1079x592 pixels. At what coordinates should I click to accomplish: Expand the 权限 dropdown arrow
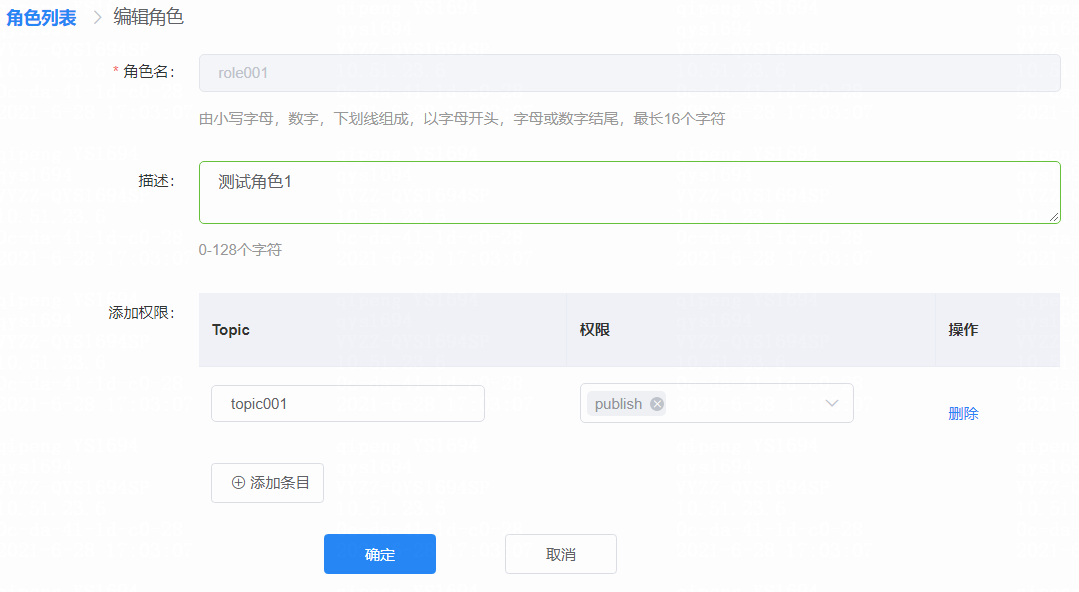(831, 403)
